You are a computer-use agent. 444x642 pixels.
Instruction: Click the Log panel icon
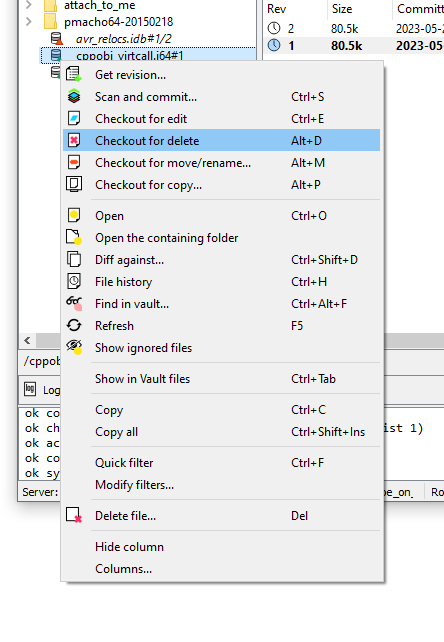coord(30,389)
